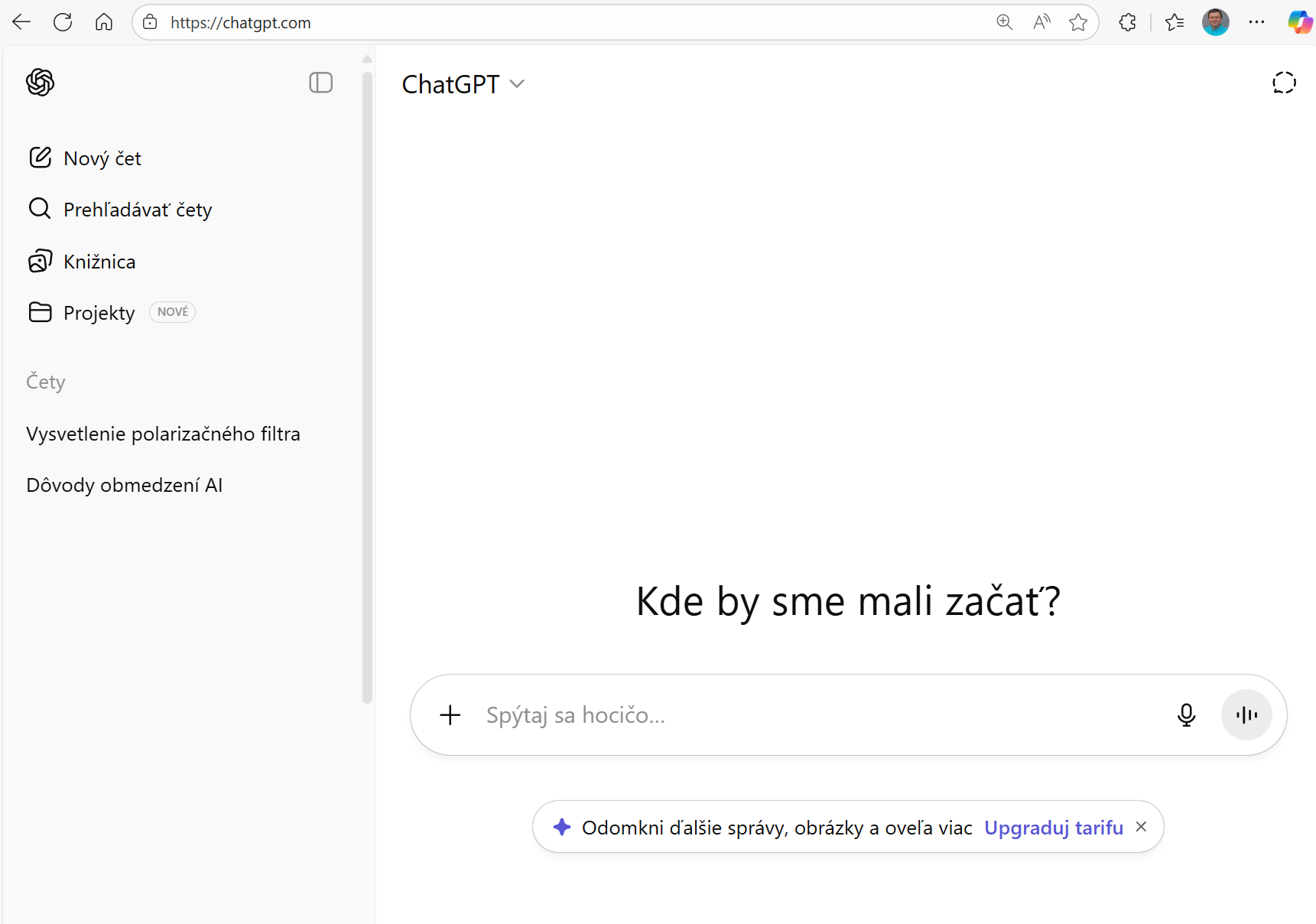The height and width of the screenshot is (924, 1316).
Task: Click the Upgraduj tarifu link
Action: pyautogui.click(x=1053, y=828)
